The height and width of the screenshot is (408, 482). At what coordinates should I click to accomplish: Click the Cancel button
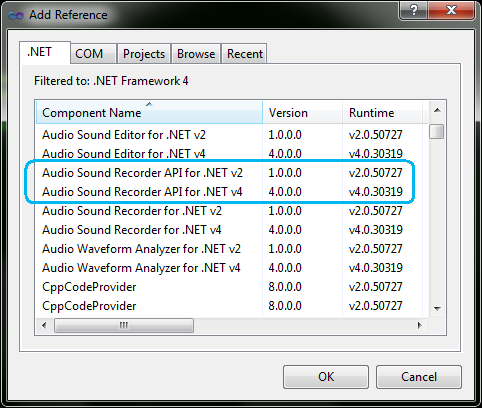(x=419, y=377)
